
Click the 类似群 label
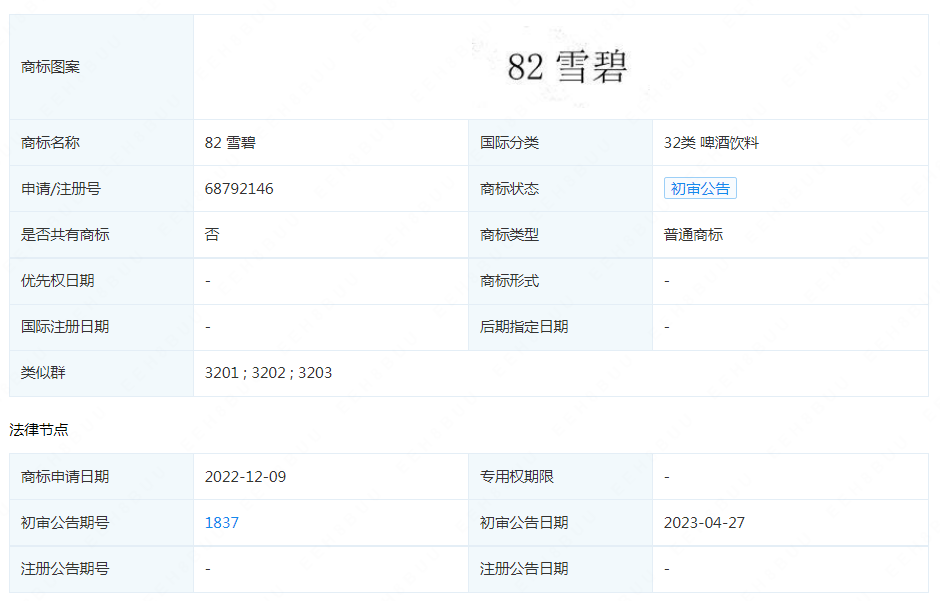pyautogui.click(x=43, y=373)
